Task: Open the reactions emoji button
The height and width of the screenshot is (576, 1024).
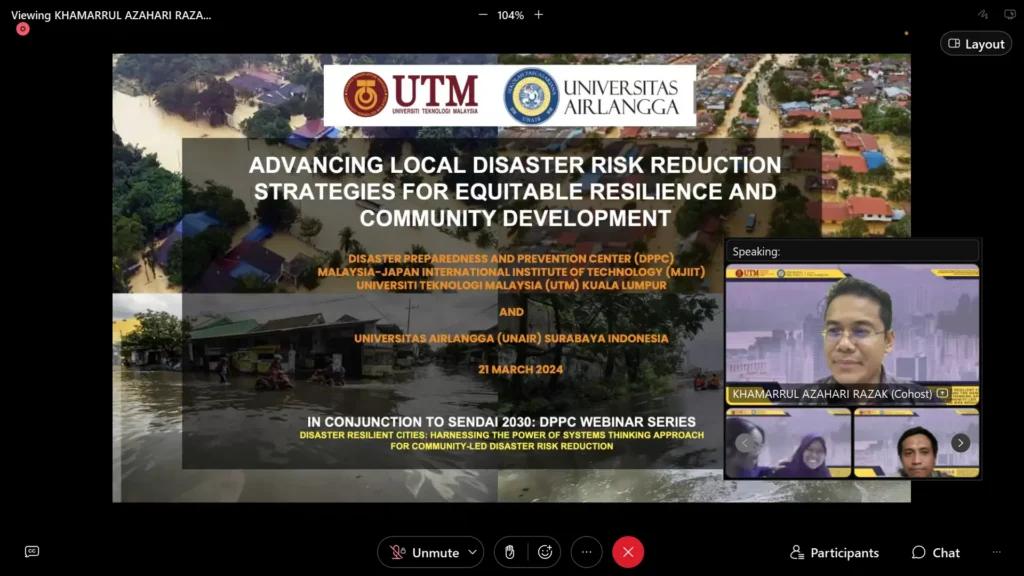Action: tap(545, 552)
